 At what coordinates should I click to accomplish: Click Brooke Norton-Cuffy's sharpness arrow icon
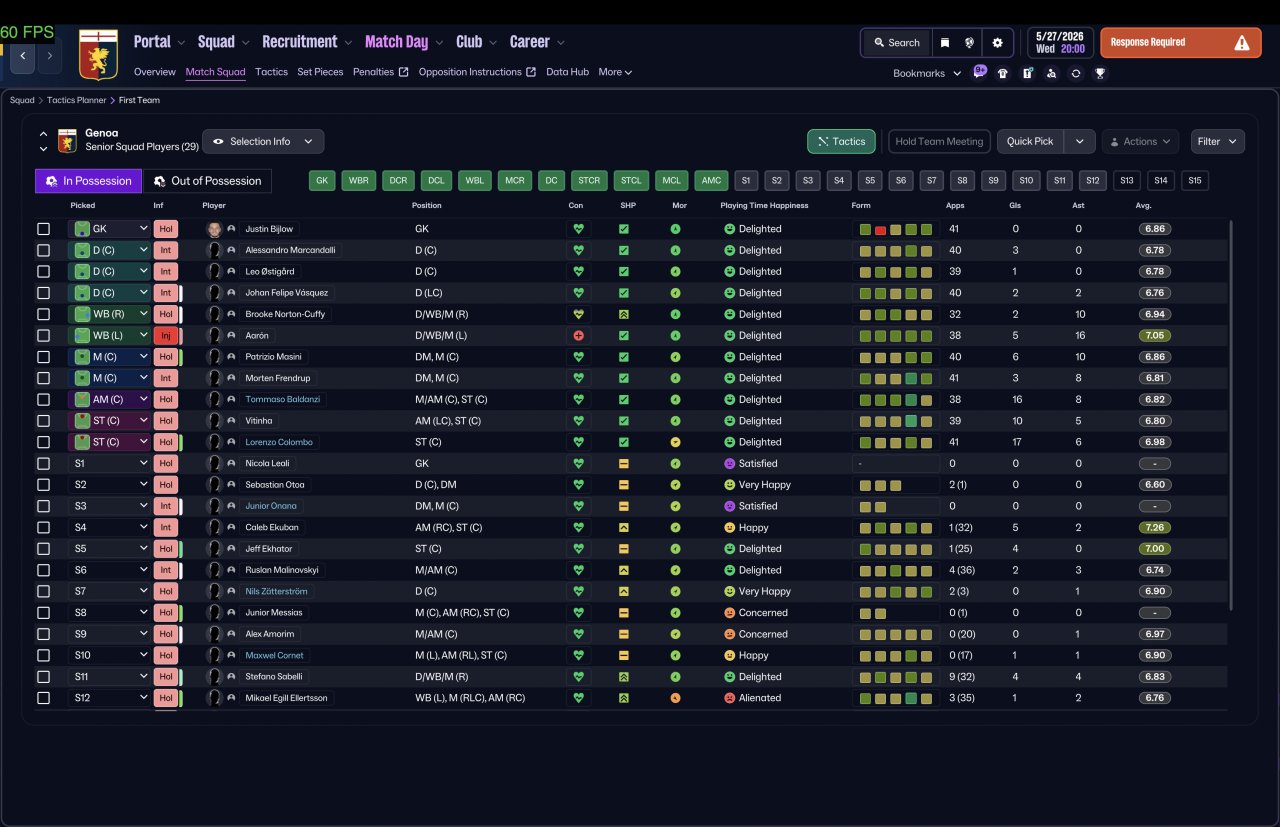pos(624,314)
